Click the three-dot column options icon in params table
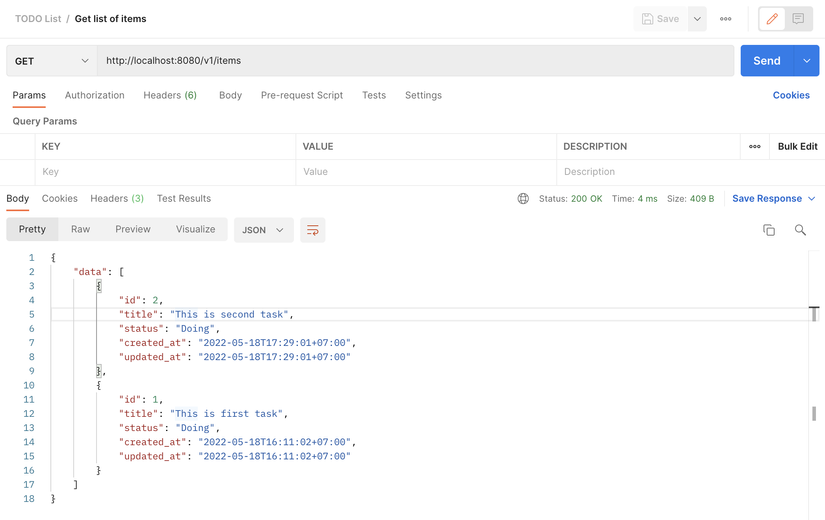 755,147
